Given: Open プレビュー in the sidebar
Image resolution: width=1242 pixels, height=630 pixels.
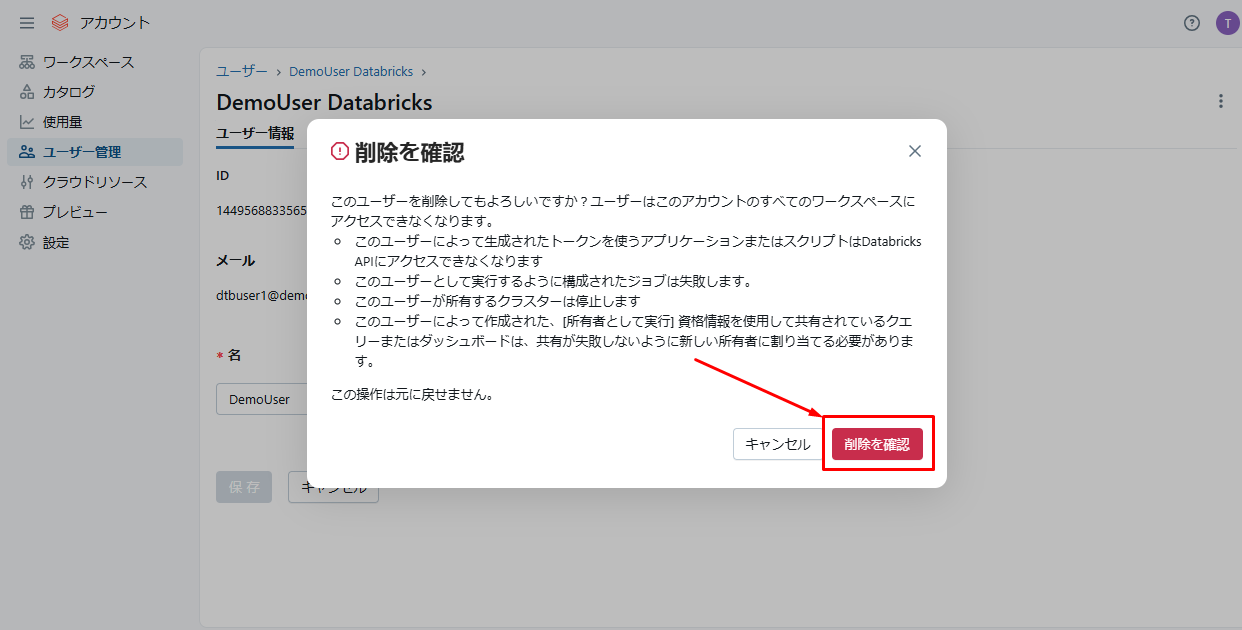Looking at the screenshot, I should (95, 212).
